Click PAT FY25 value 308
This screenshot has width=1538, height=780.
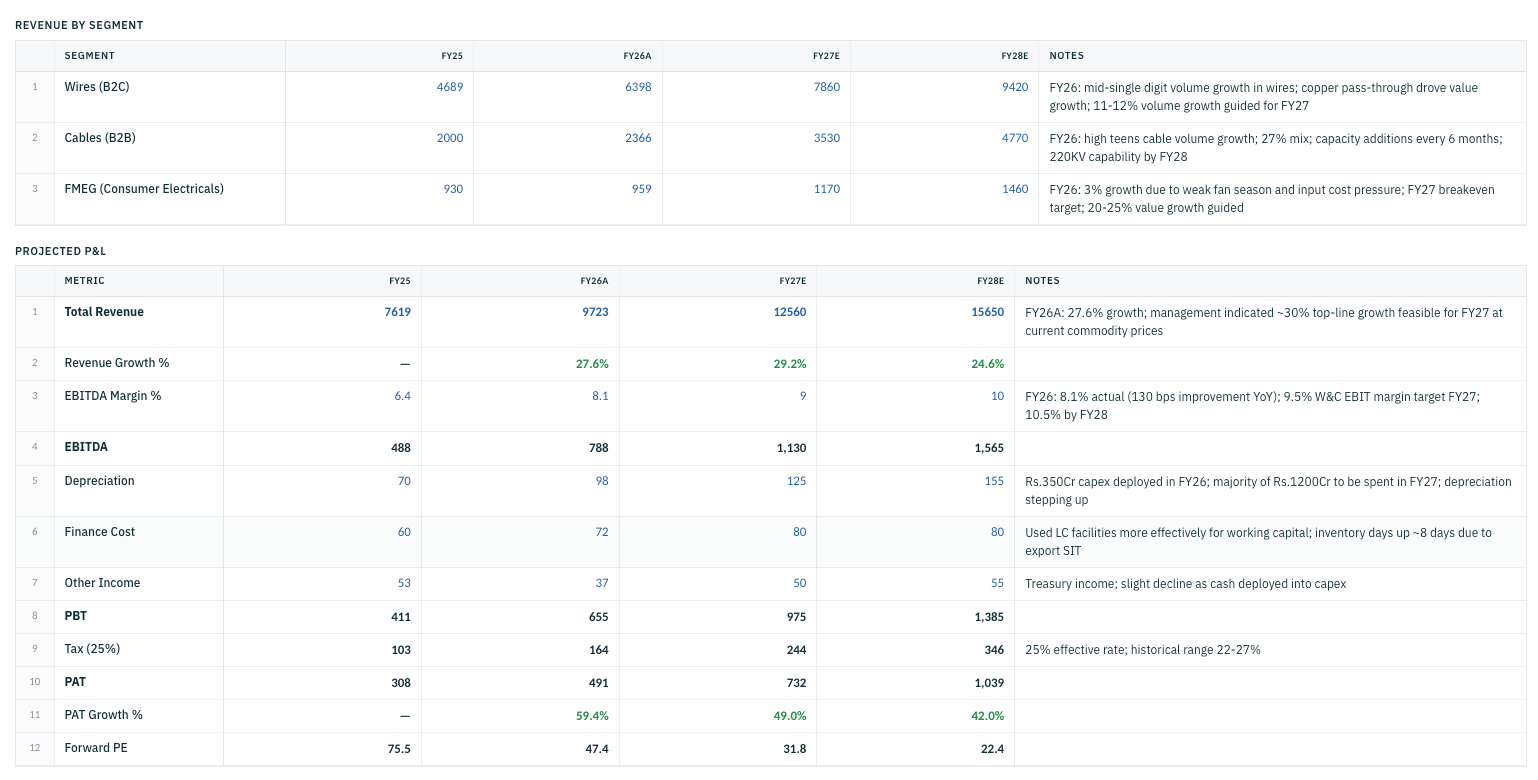[400, 683]
